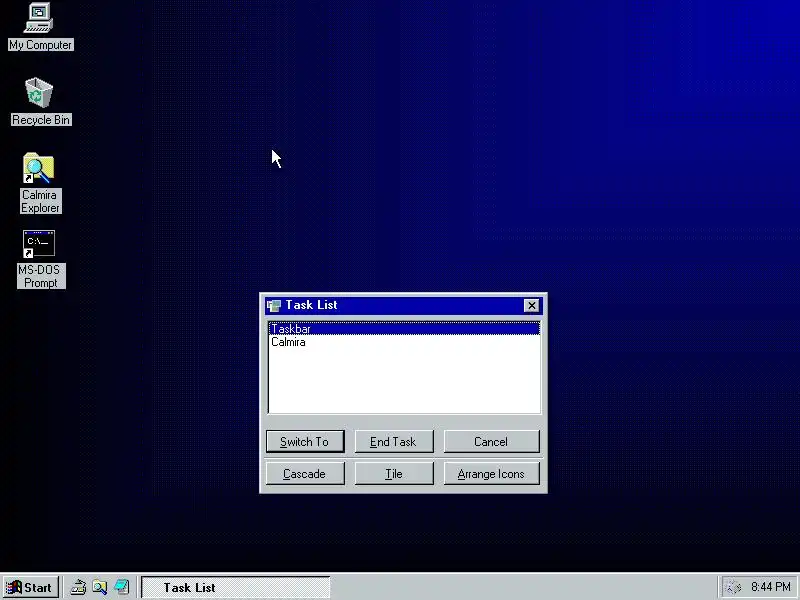Click the Arrange Icons button

pyautogui.click(x=491, y=474)
